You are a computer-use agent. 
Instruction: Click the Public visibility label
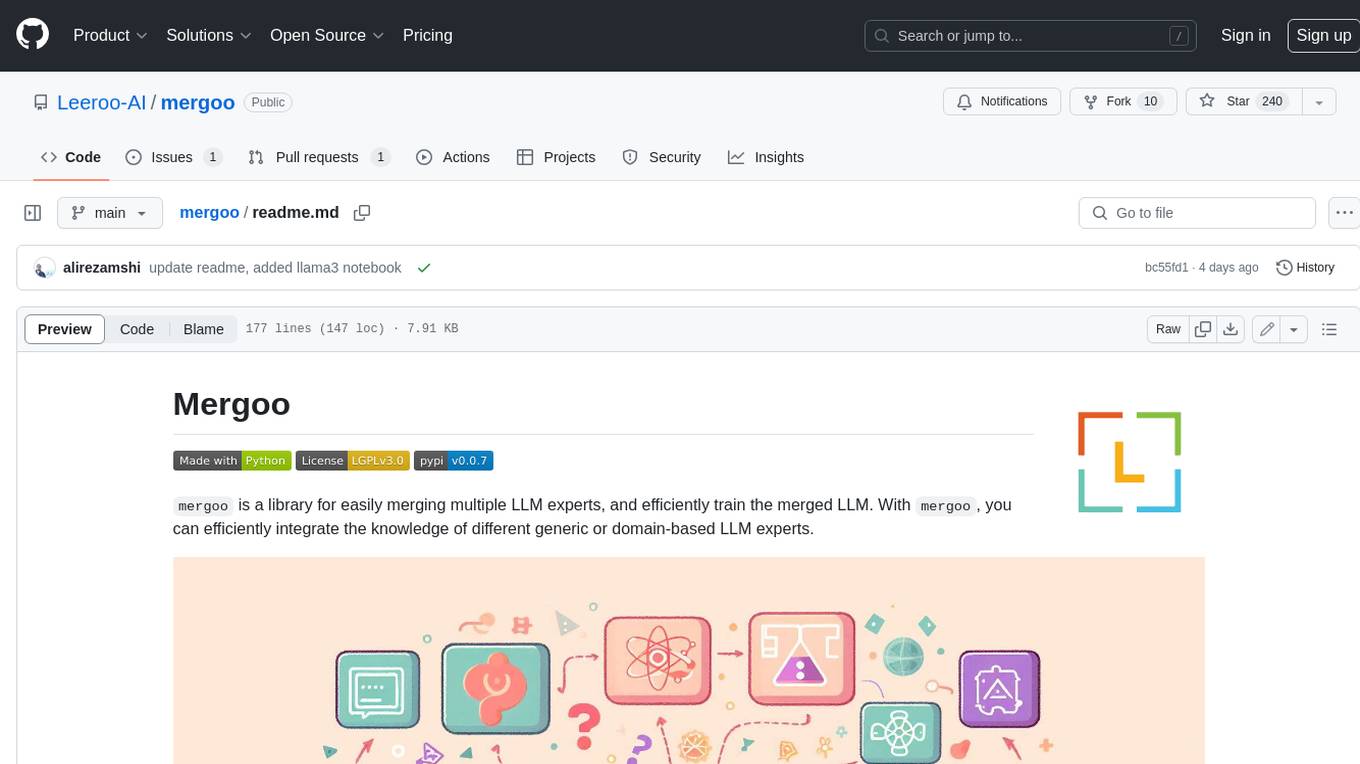click(268, 102)
